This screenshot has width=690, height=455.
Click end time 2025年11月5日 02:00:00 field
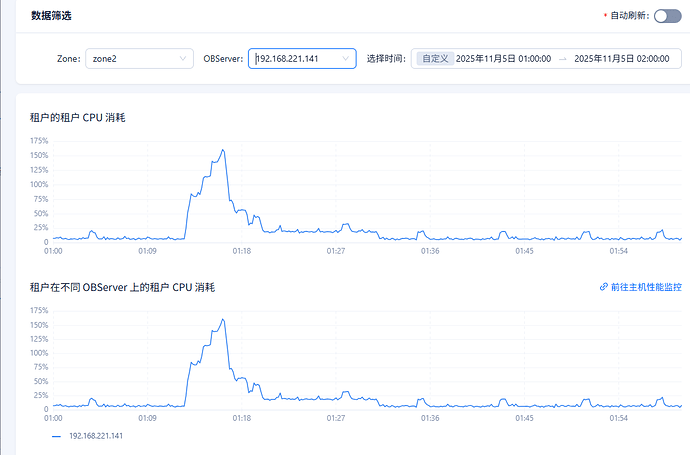621,59
